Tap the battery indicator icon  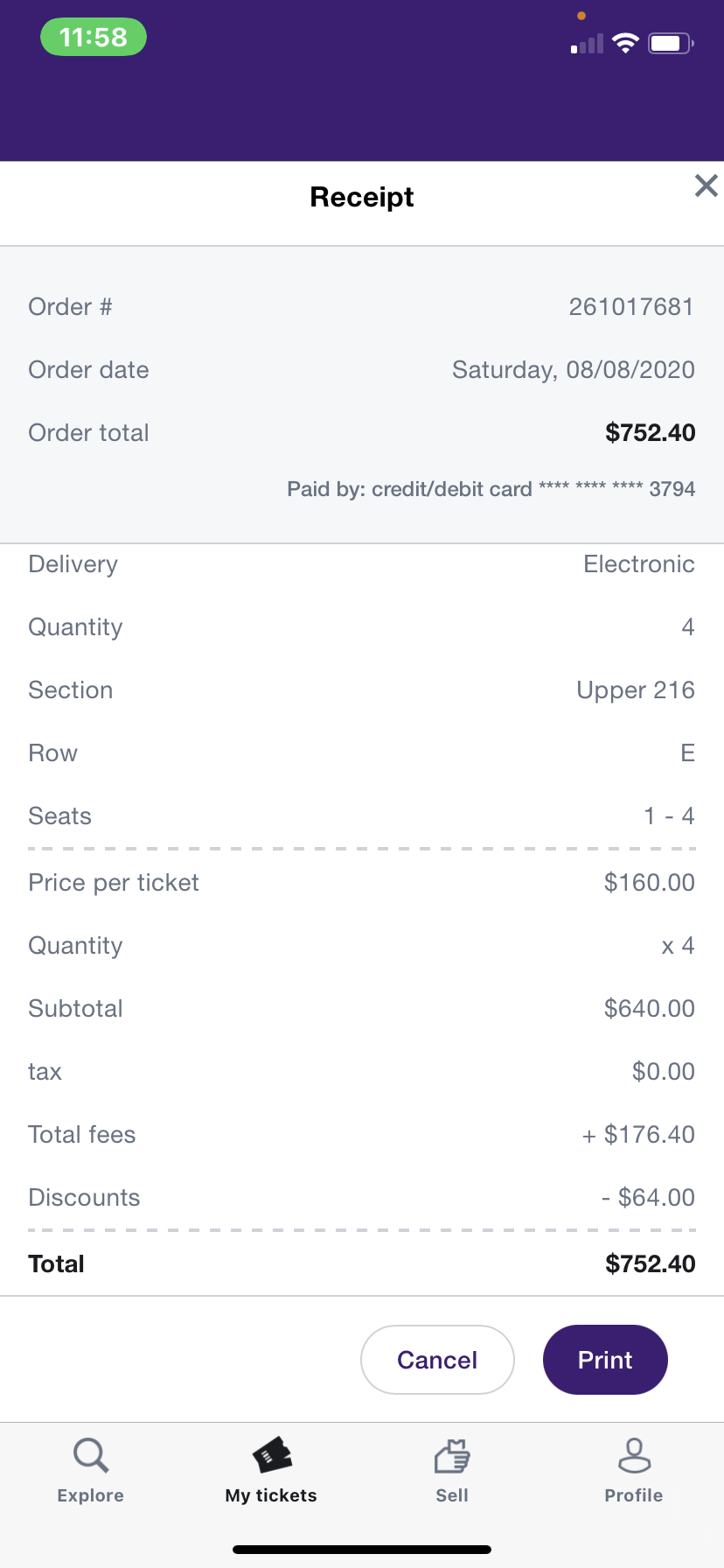click(670, 43)
